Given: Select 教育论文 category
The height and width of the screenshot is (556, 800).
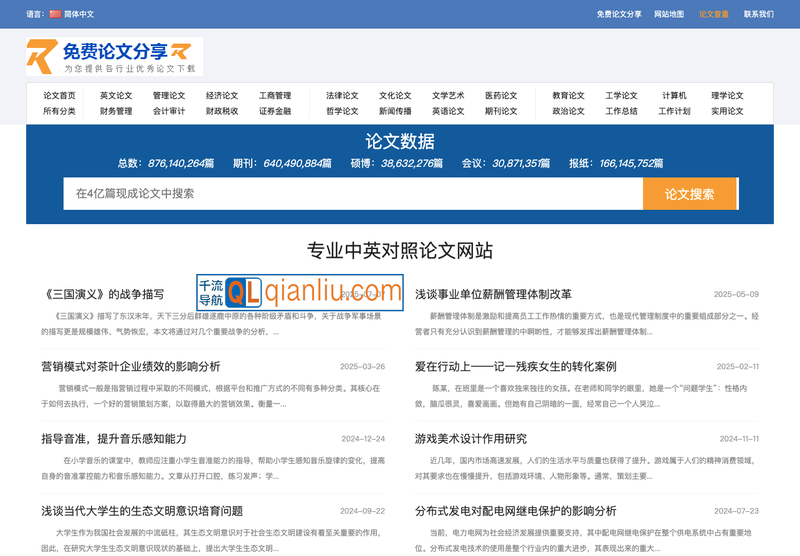Looking at the screenshot, I should (x=568, y=95).
